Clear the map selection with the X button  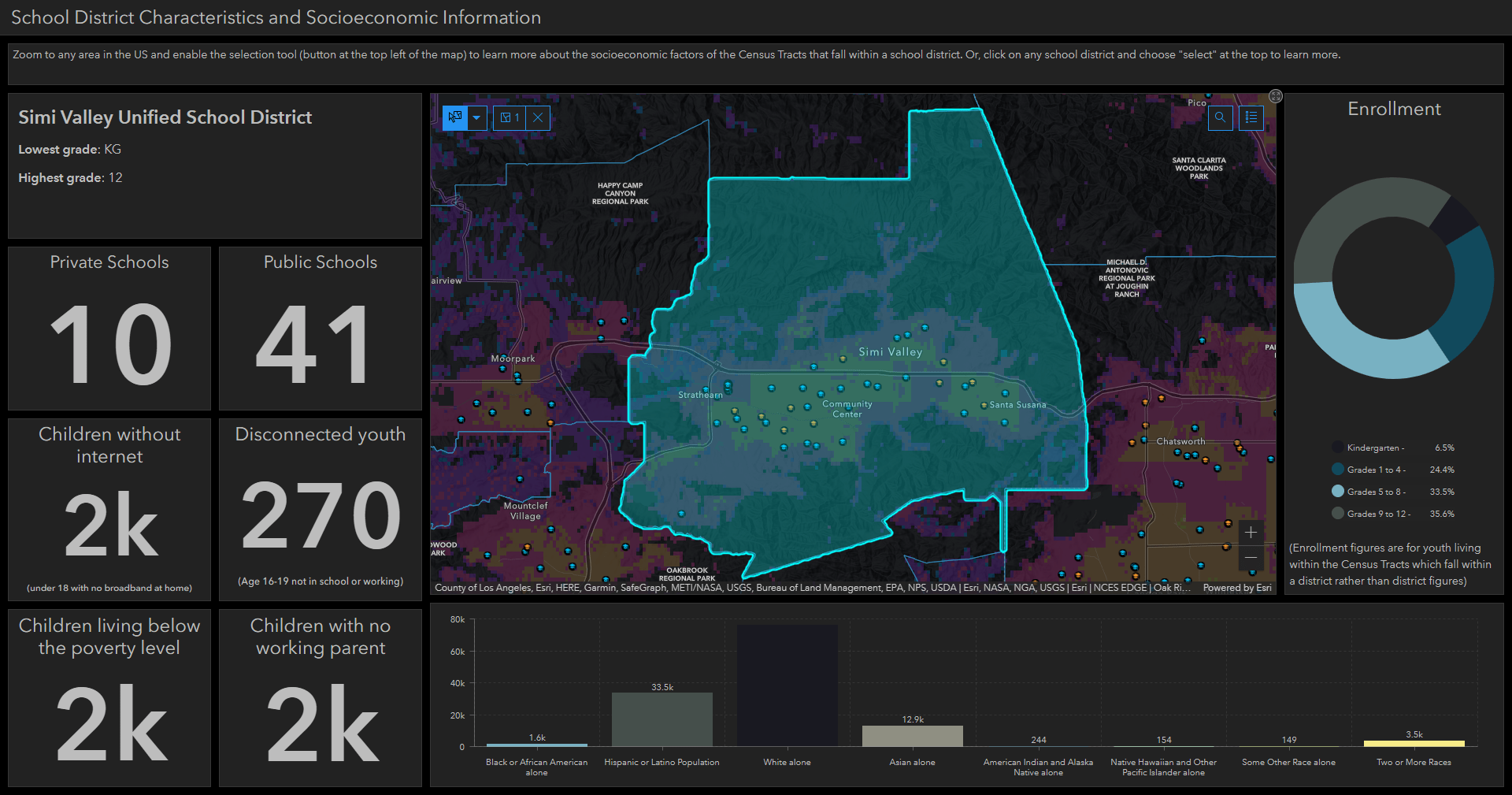pyautogui.click(x=538, y=117)
